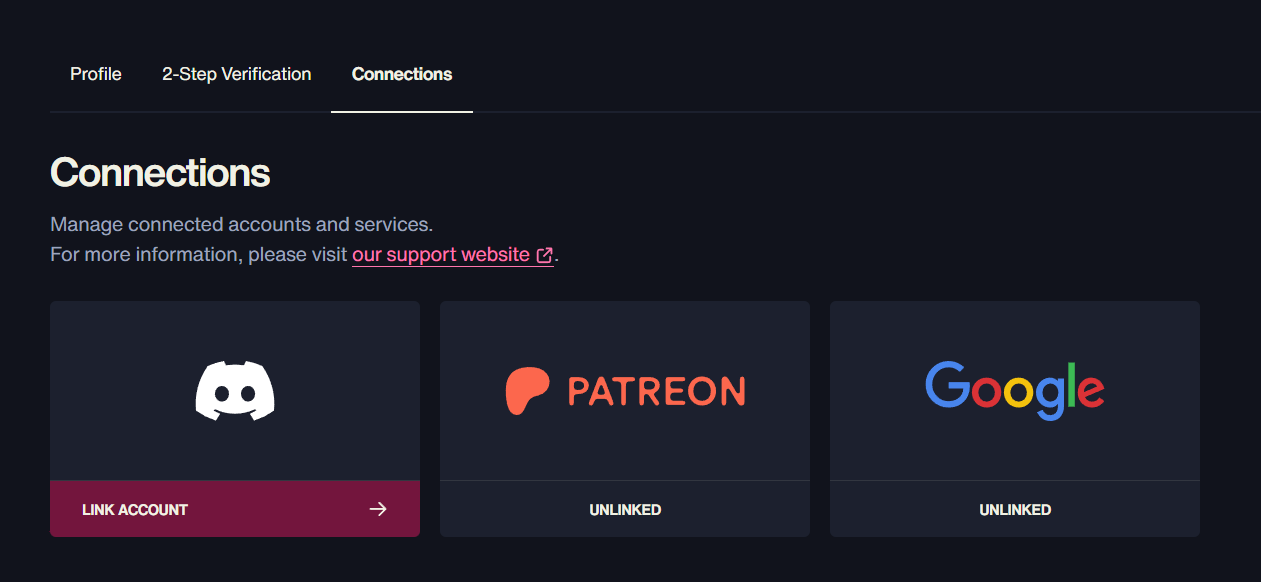
Task: Click the blue G in Google logo
Action: click(x=948, y=384)
